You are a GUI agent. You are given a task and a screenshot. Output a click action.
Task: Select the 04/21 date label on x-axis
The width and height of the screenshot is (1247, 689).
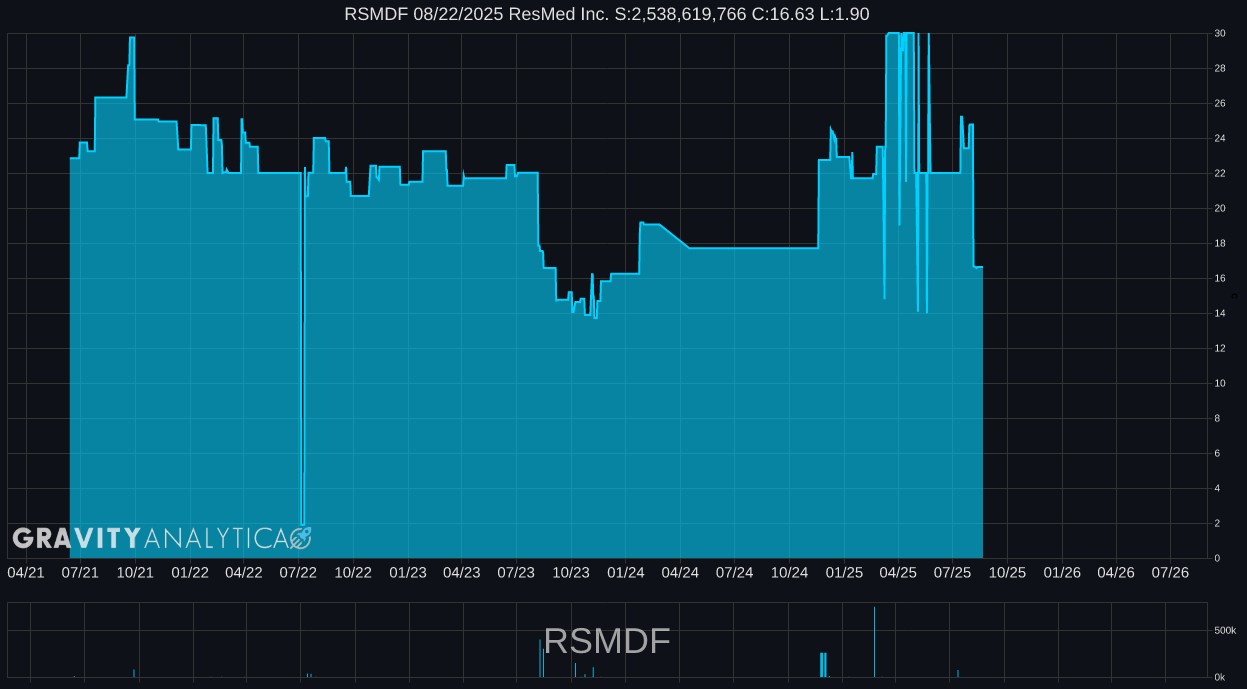click(x=26, y=572)
